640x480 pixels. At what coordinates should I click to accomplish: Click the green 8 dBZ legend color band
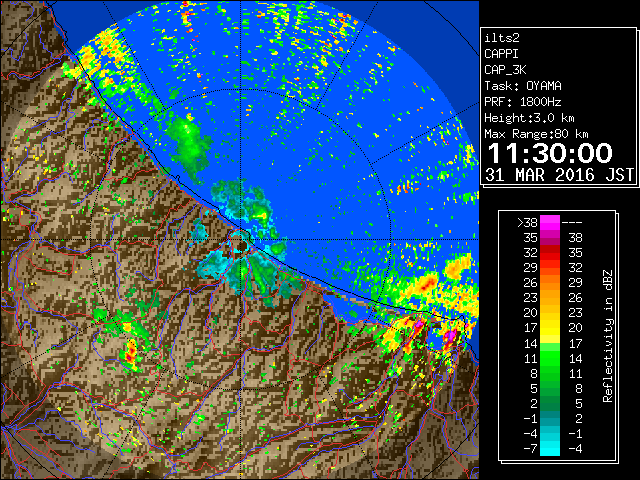550,373
